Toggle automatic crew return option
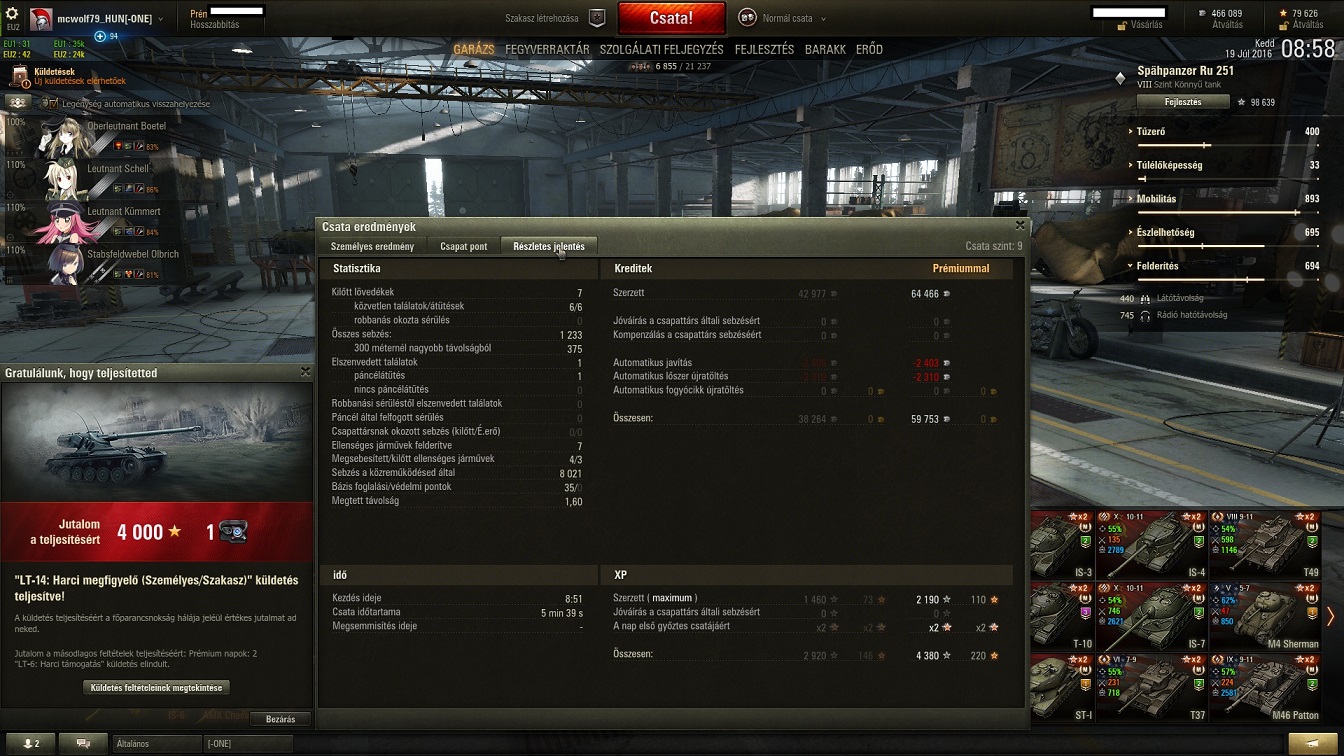The width and height of the screenshot is (1344, 756). 51,103
